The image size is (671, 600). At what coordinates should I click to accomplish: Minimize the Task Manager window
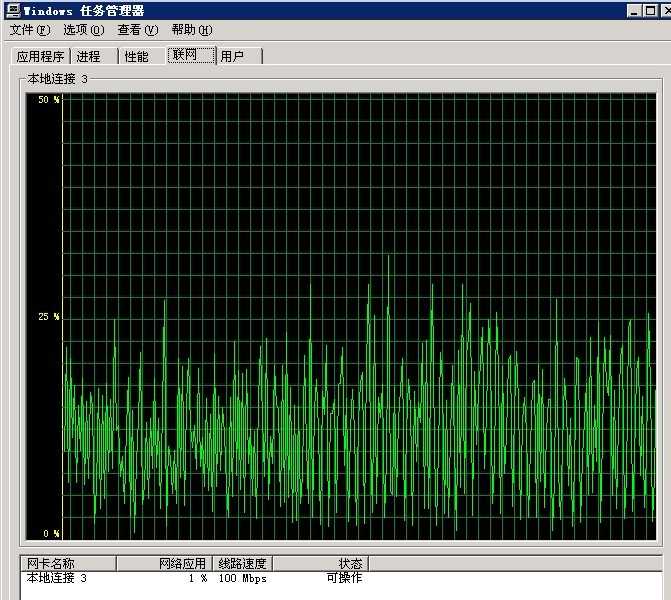click(634, 11)
